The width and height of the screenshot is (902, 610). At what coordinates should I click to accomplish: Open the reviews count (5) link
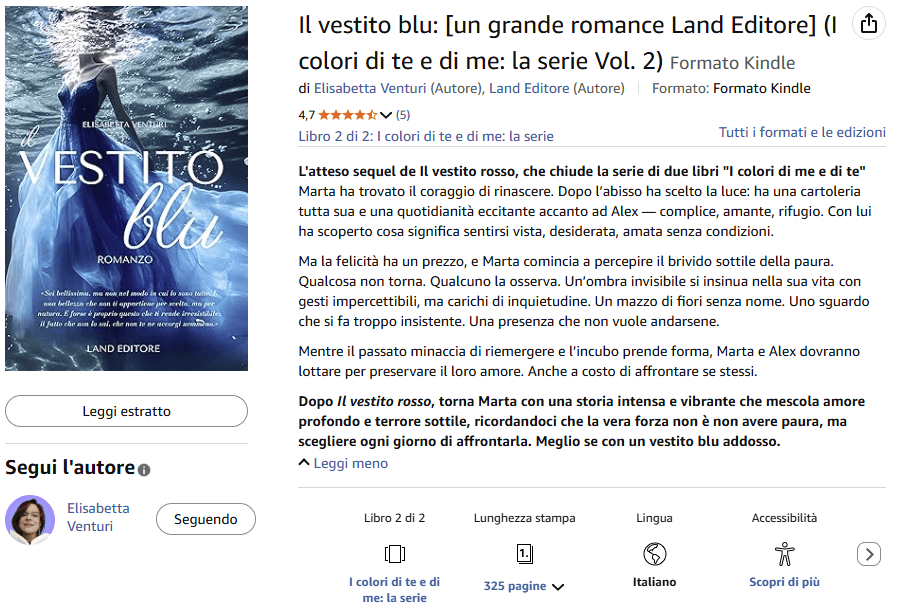point(403,115)
